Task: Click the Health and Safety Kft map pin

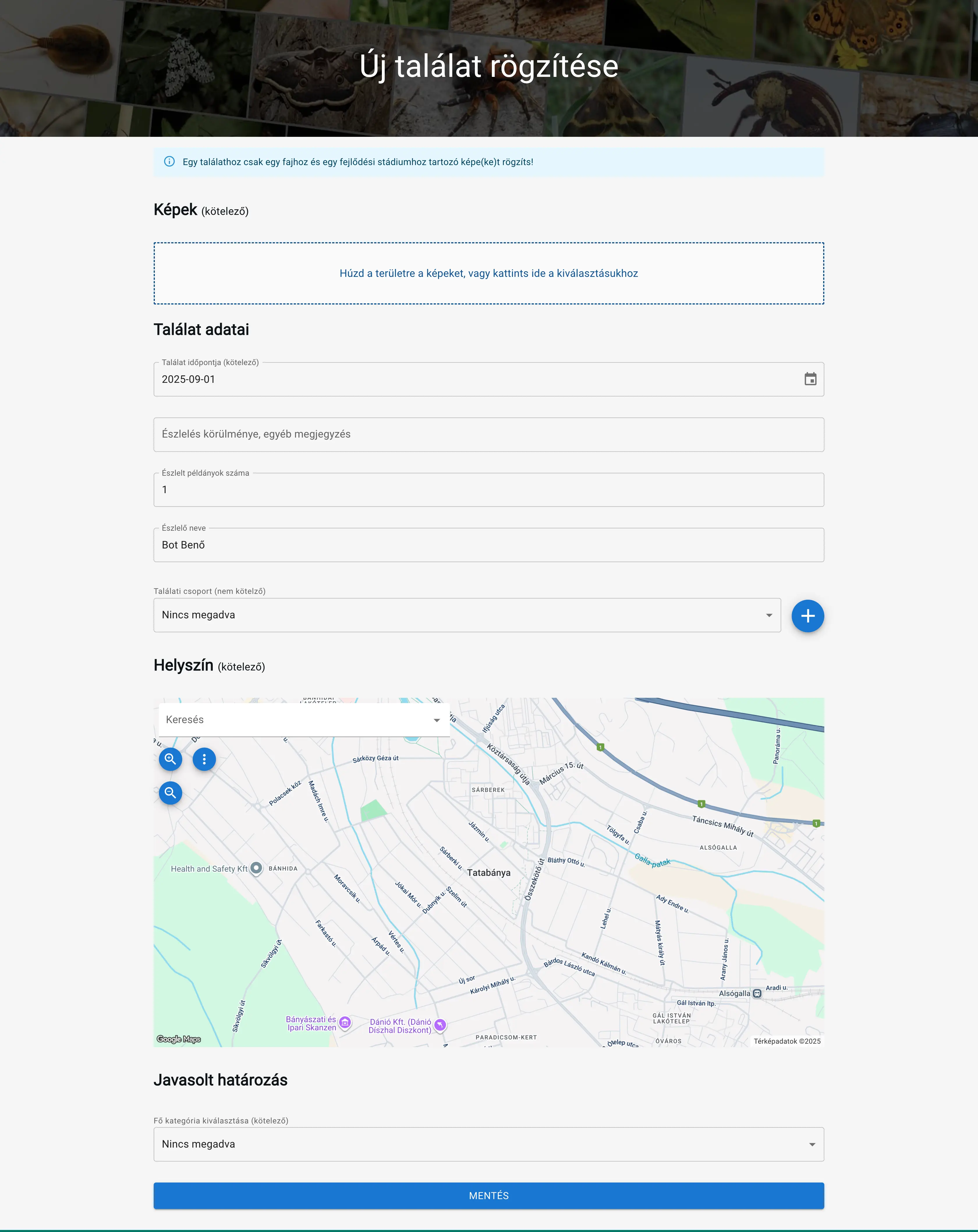Action: tap(256, 868)
